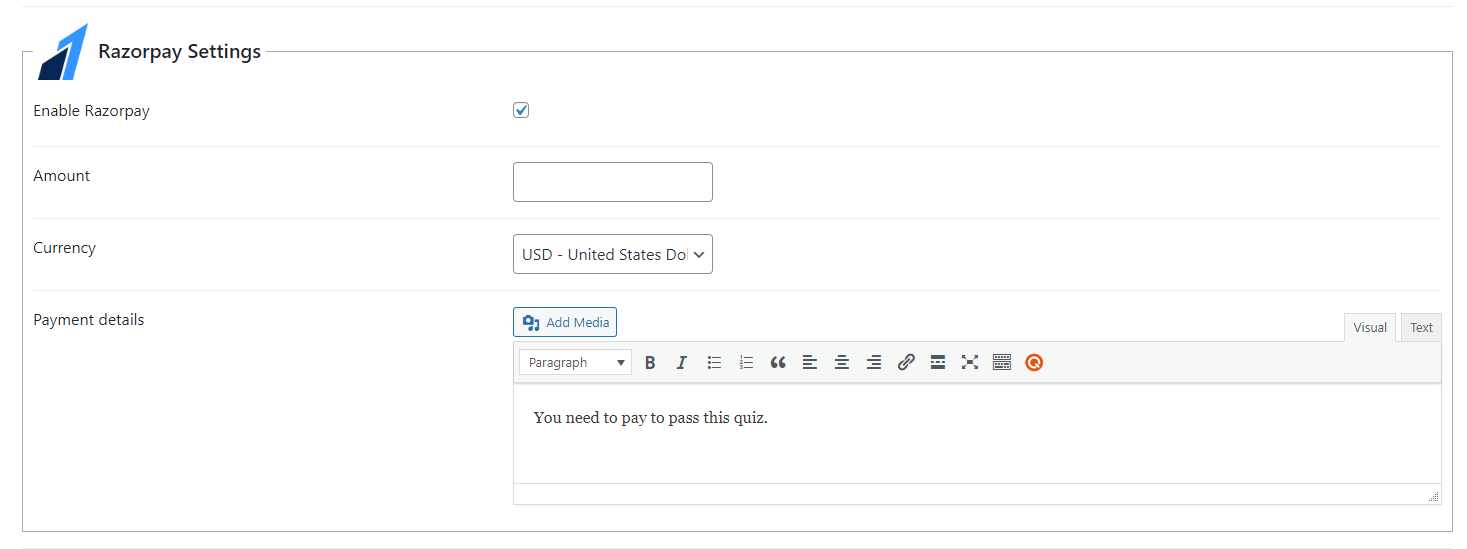The height and width of the screenshot is (549, 1467).
Task: Click the Razorpay Settings heading
Action: tap(180, 52)
